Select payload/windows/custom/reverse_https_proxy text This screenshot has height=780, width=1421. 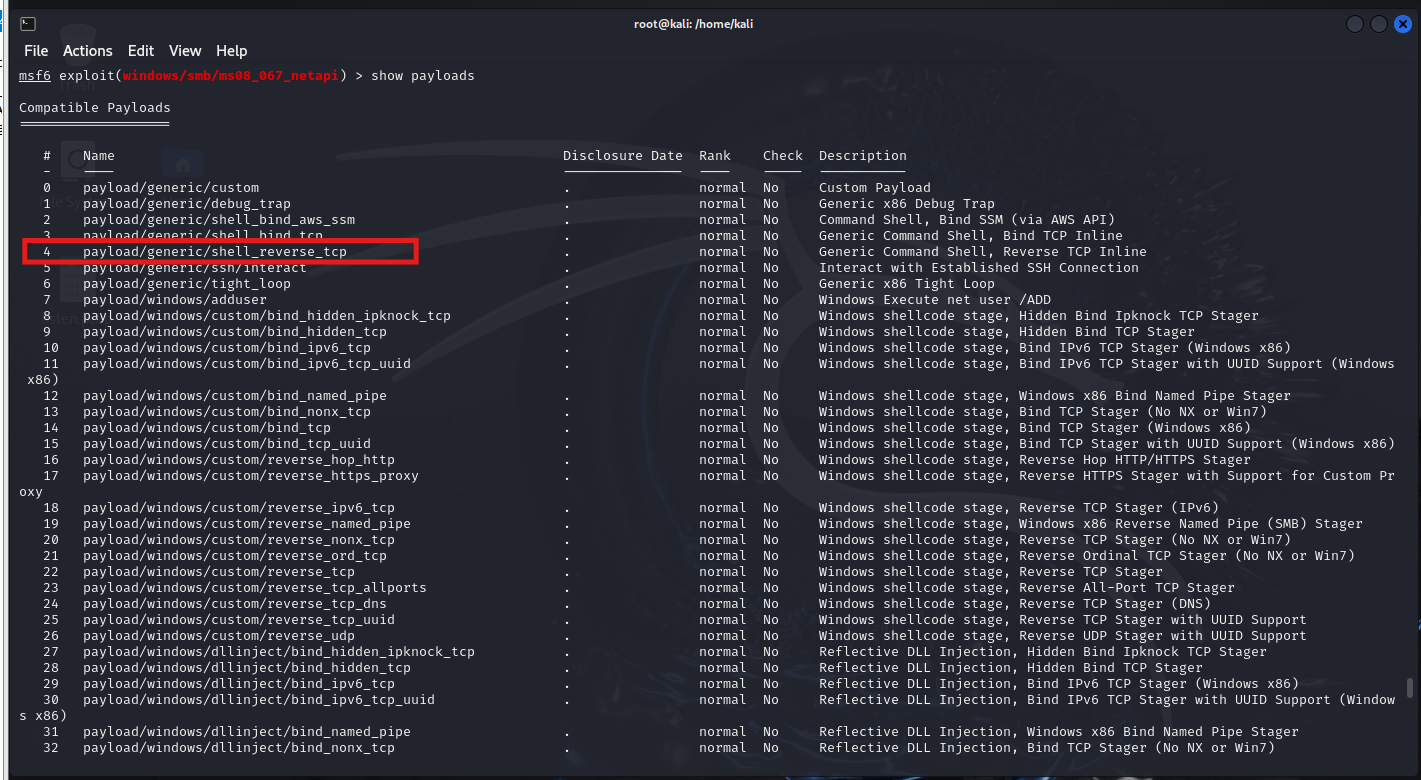click(x=251, y=476)
